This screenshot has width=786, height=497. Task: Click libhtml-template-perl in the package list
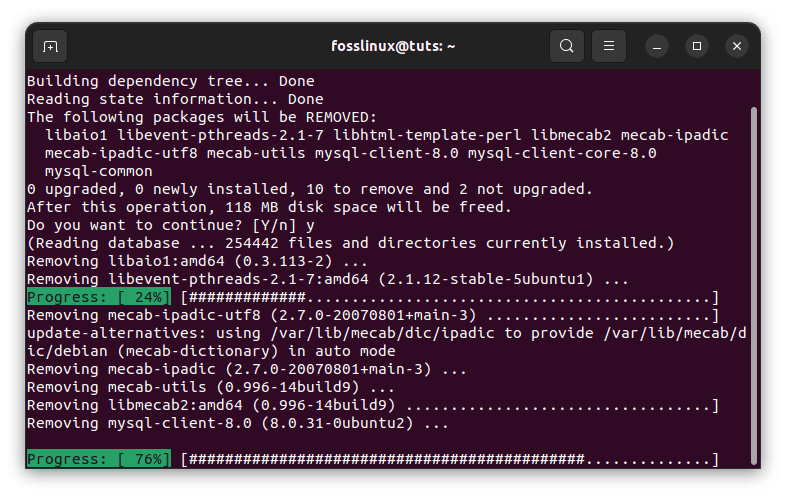coord(427,135)
